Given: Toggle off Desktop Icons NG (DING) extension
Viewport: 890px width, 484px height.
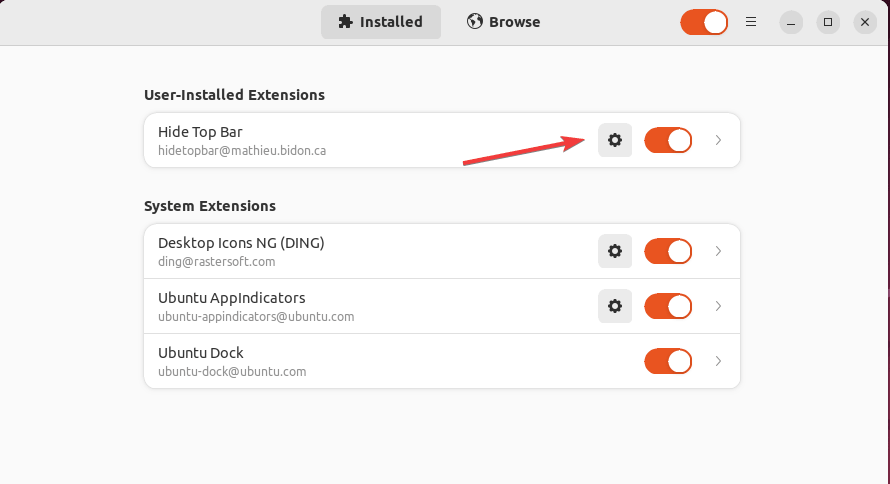Looking at the screenshot, I should point(668,251).
